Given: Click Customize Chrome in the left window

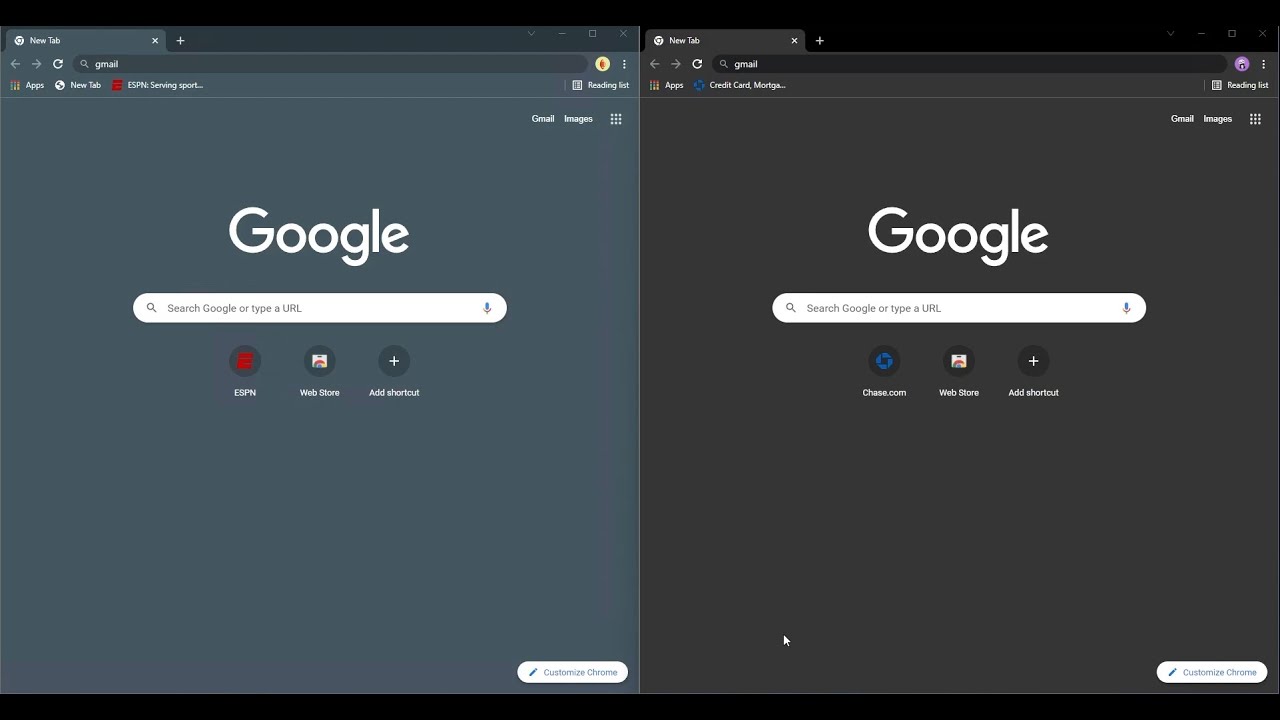Looking at the screenshot, I should coord(572,672).
